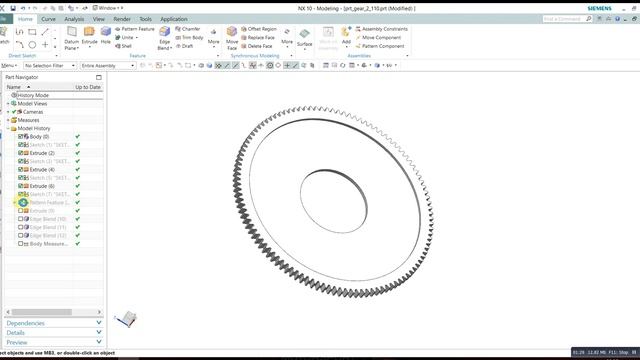Expand the Model Views node

8,104
